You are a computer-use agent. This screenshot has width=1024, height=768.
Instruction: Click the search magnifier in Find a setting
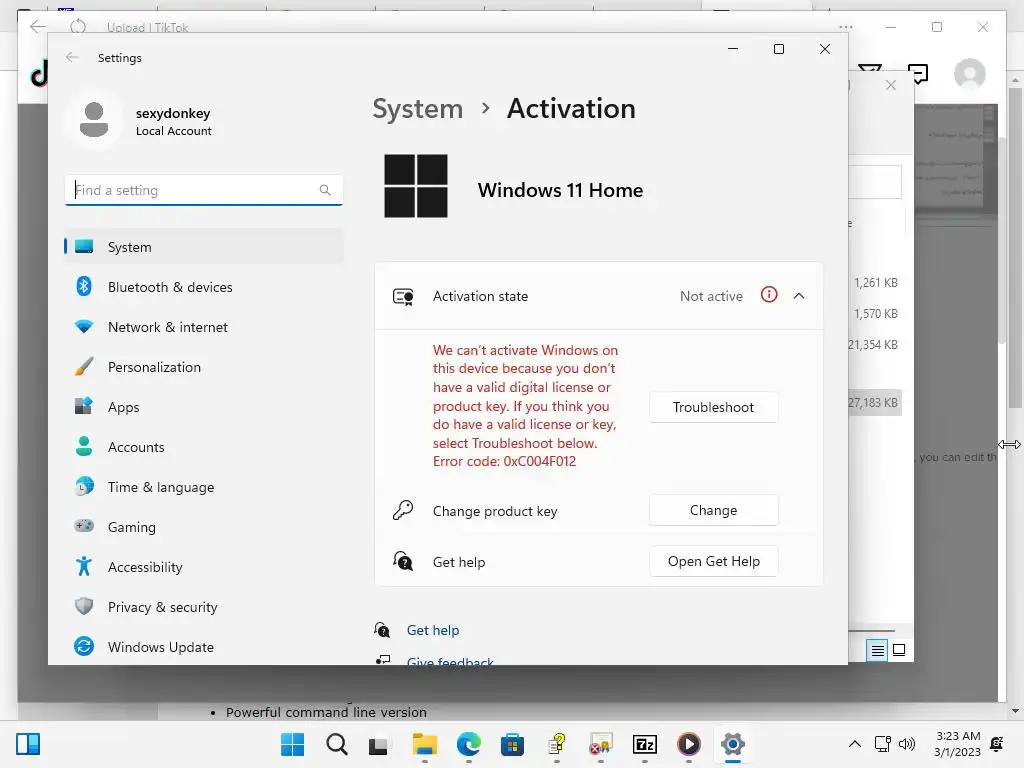[325, 190]
